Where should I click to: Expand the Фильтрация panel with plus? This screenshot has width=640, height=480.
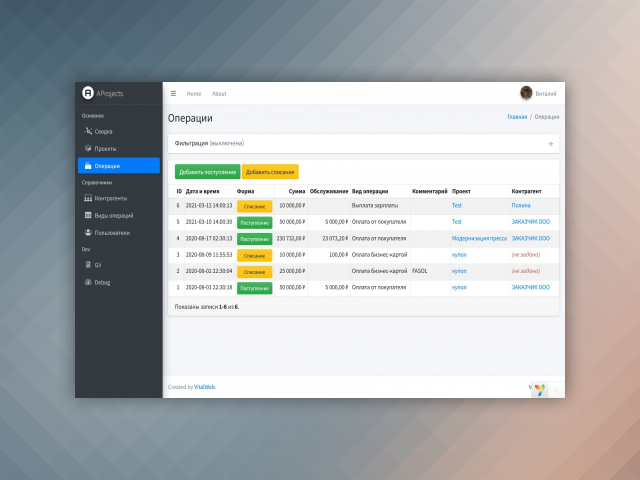[x=551, y=144]
